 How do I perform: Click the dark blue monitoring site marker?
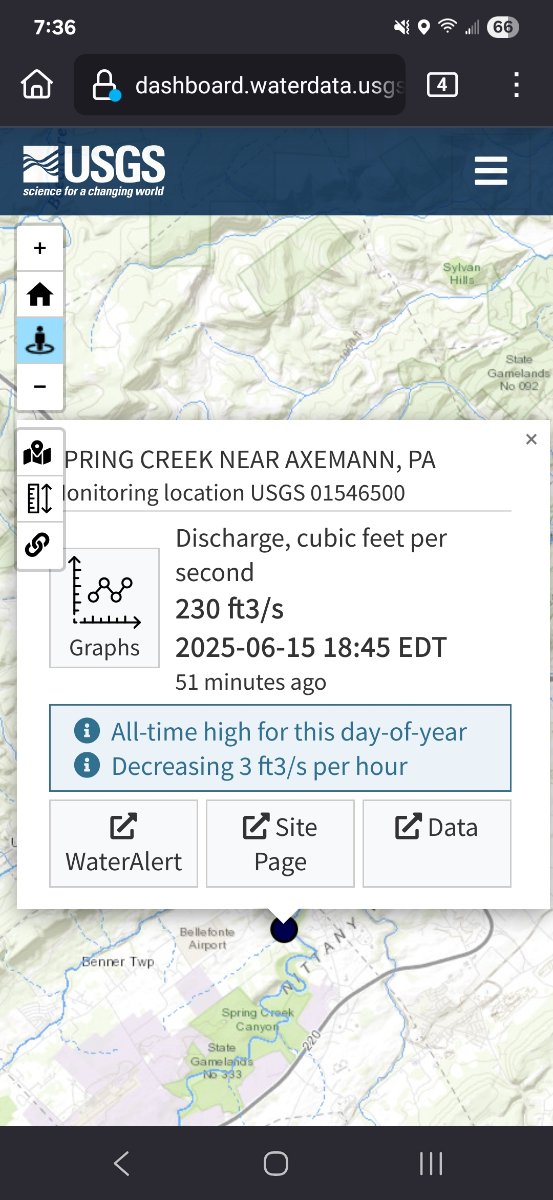(284, 930)
